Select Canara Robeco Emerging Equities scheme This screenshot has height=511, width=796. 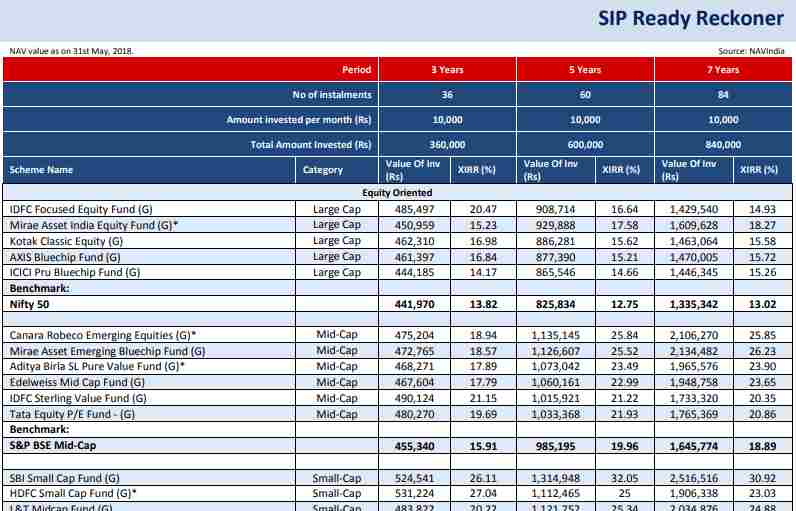(x=102, y=334)
